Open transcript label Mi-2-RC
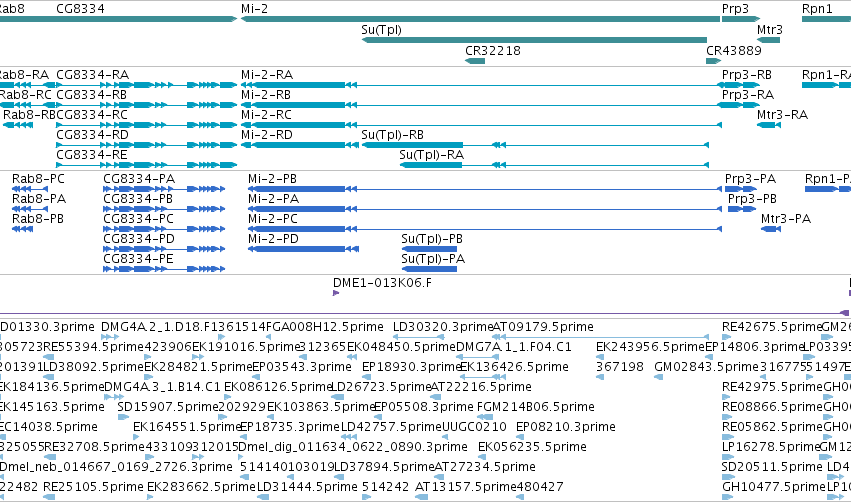This screenshot has height=502, width=851. [266, 115]
